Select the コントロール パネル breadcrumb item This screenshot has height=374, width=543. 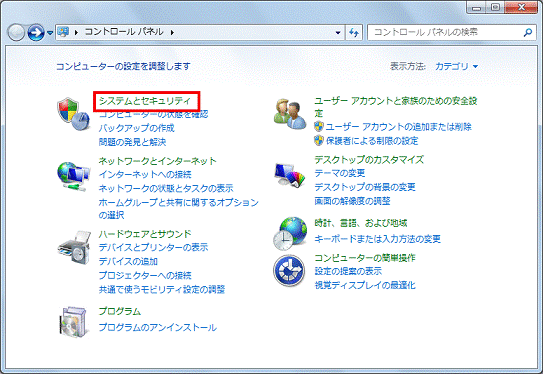pos(124,32)
